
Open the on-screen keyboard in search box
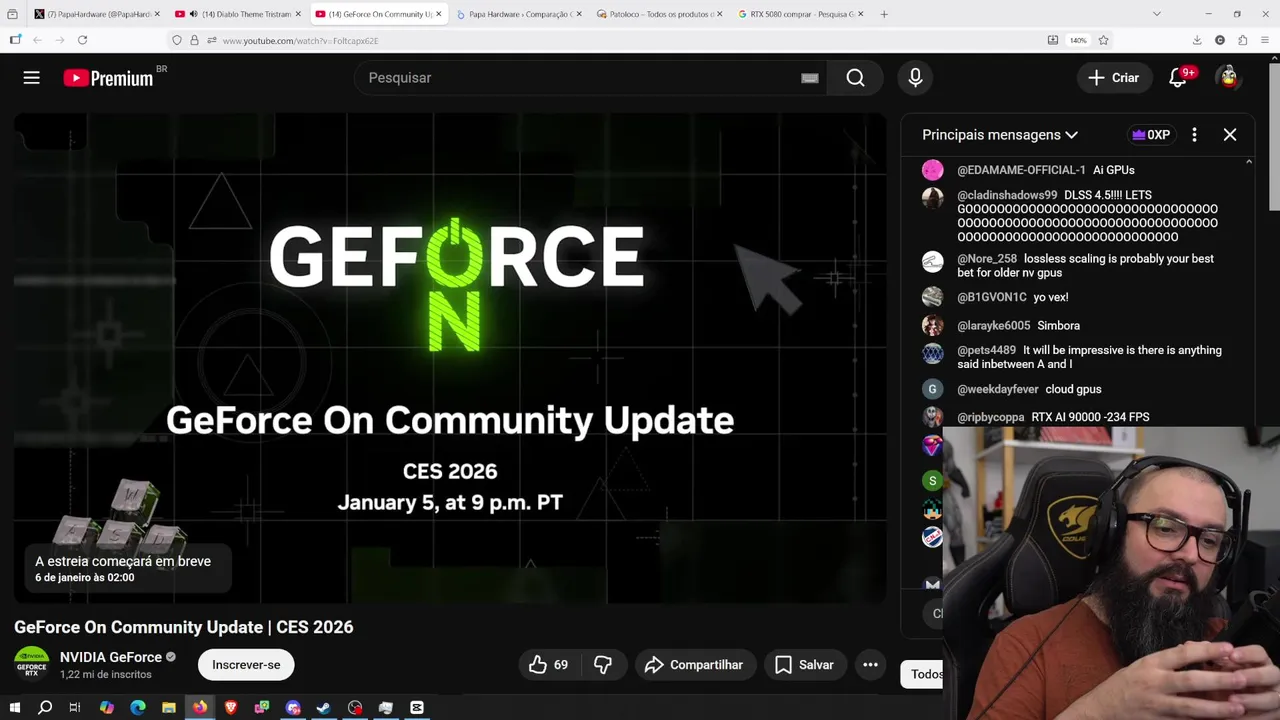pyautogui.click(x=810, y=78)
